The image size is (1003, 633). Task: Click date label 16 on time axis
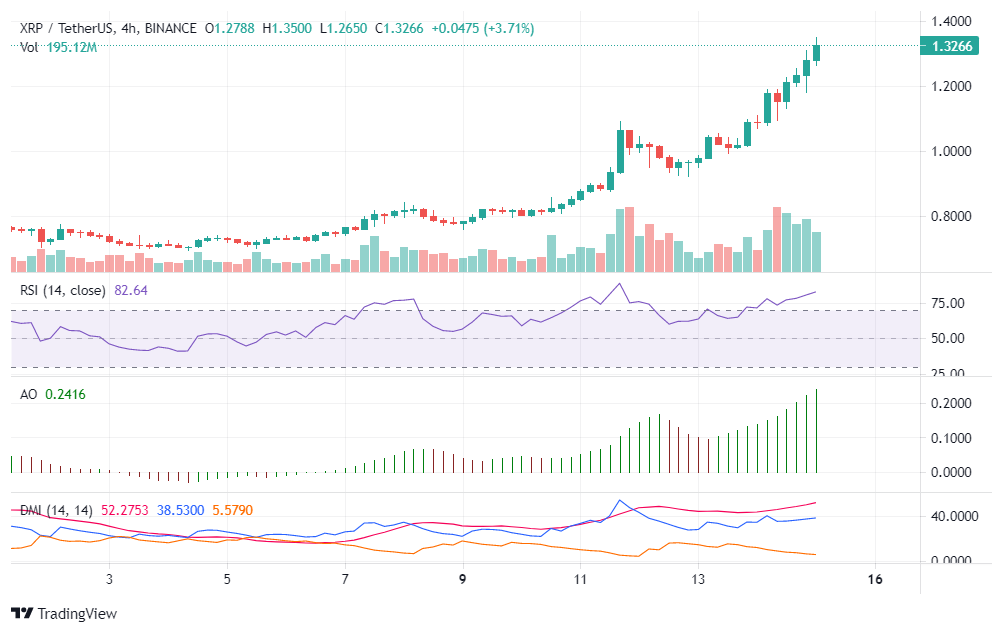[x=875, y=579]
